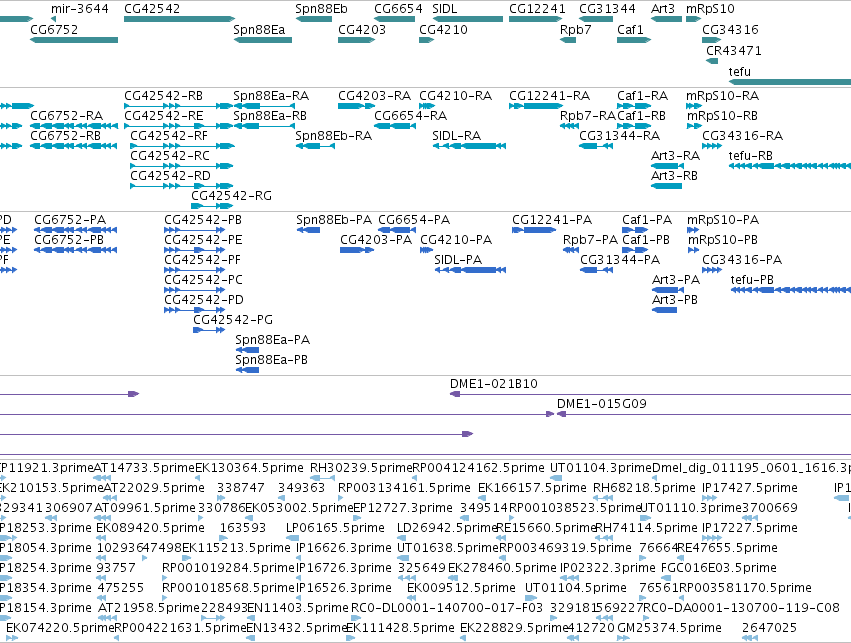Screen dimensions: 851x643
Task: Click the "CG6752-RB" transcript label
Action: click(66, 136)
